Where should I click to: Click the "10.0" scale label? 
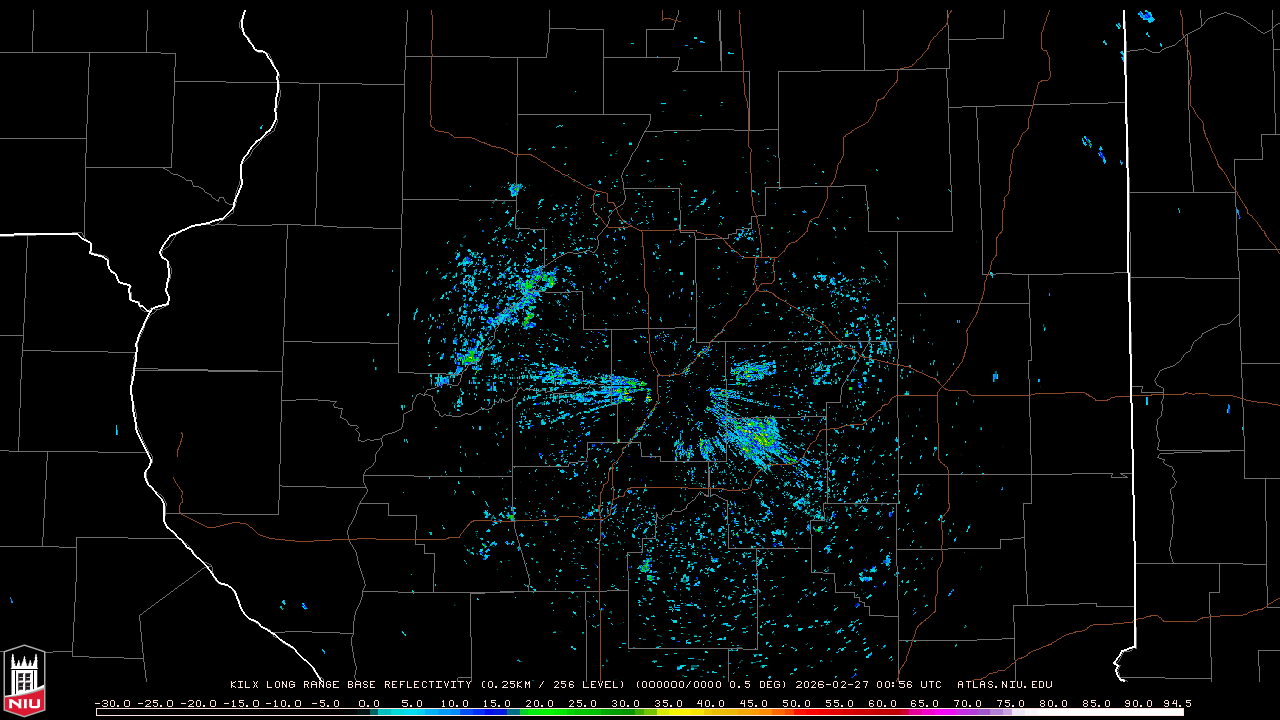455,703
